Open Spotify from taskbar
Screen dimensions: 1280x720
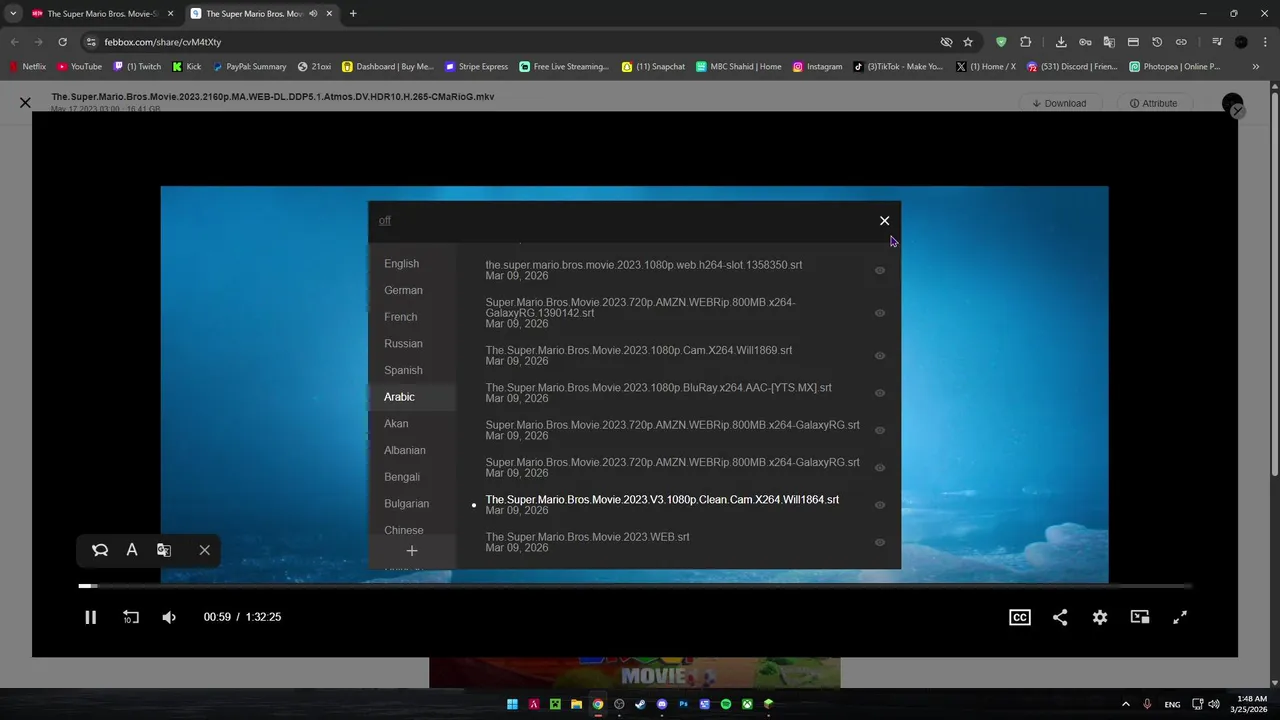(726, 704)
